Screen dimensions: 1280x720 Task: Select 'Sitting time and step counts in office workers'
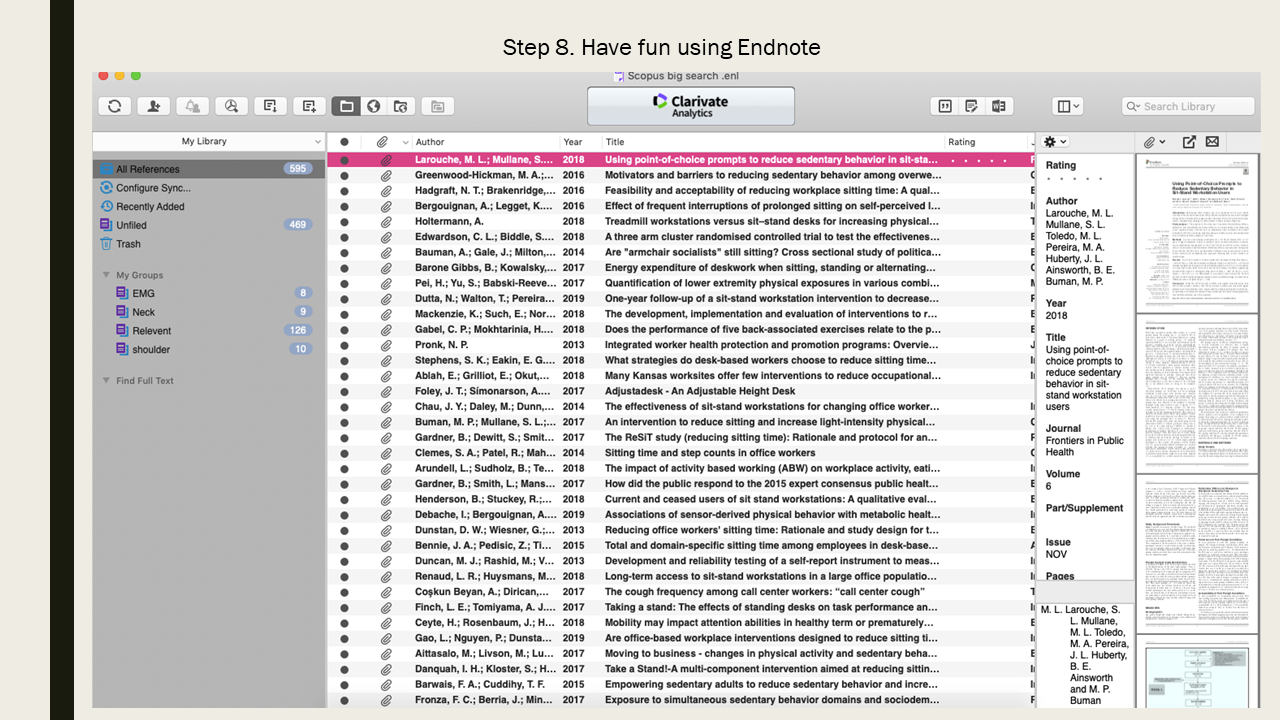point(710,453)
